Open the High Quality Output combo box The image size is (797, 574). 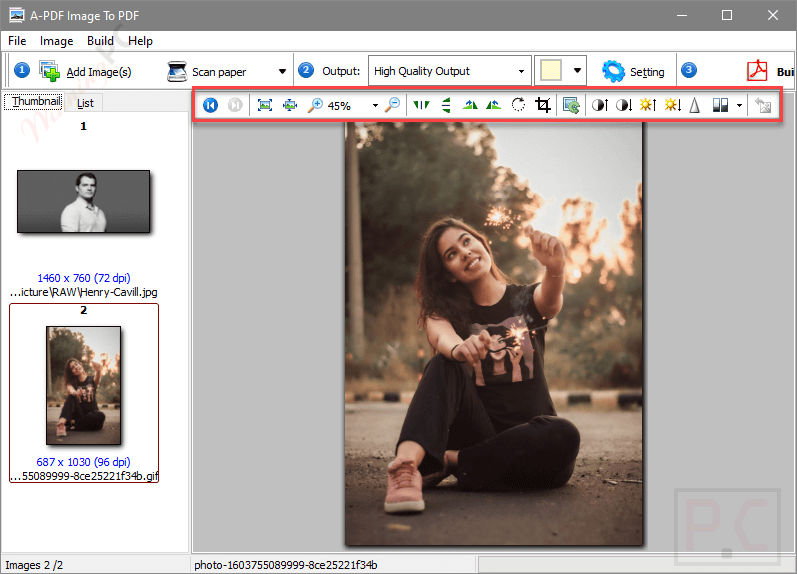click(449, 71)
